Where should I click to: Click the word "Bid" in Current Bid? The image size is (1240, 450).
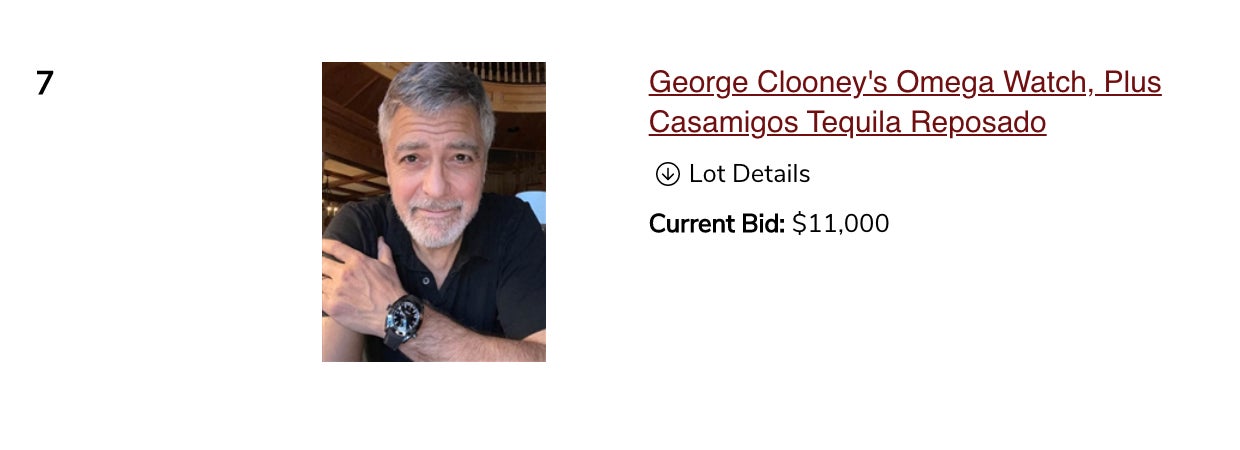764,224
